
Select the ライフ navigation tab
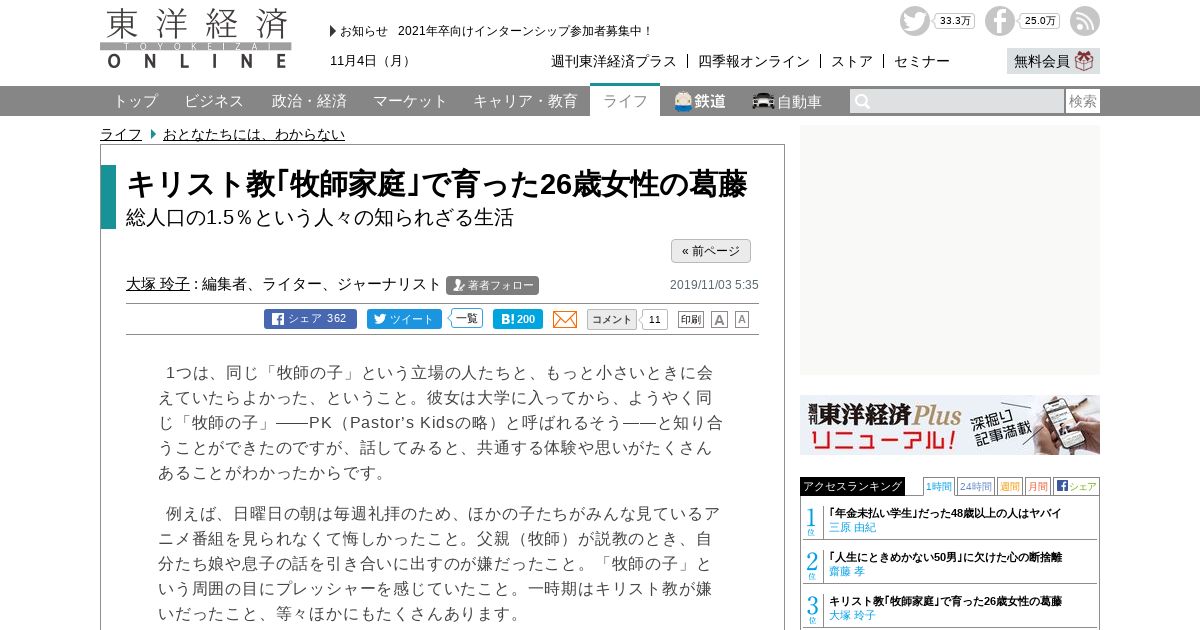[625, 101]
